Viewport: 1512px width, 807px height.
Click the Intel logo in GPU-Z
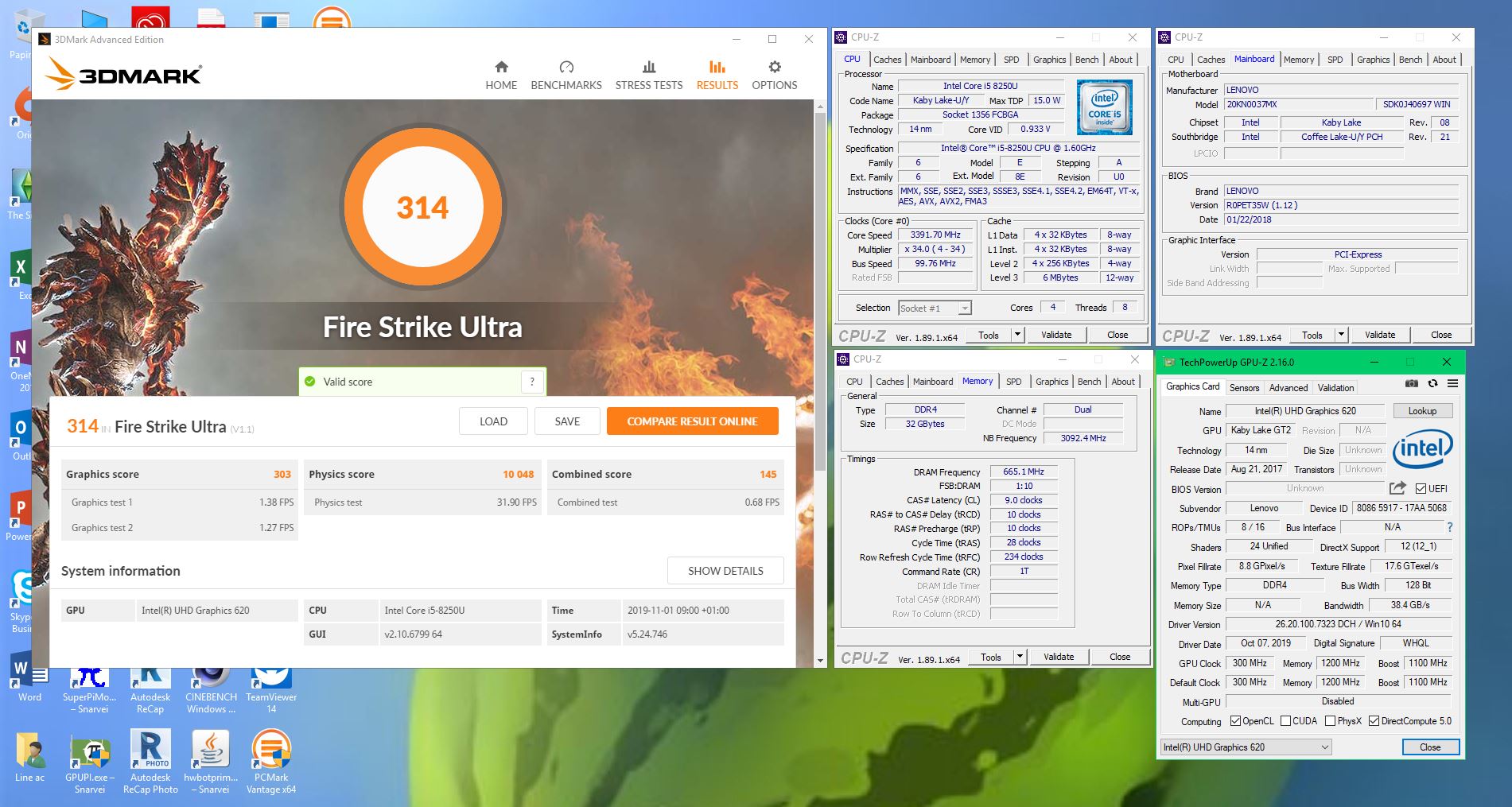point(1423,449)
